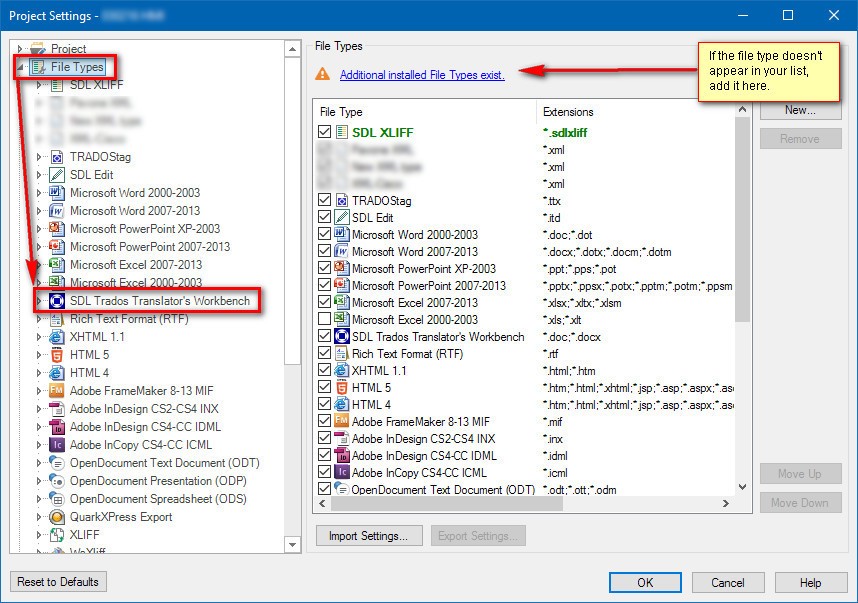Toggle SDL Trados Translator's Workbench checkbox
Screen dimensions: 858x603
[324, 335]
